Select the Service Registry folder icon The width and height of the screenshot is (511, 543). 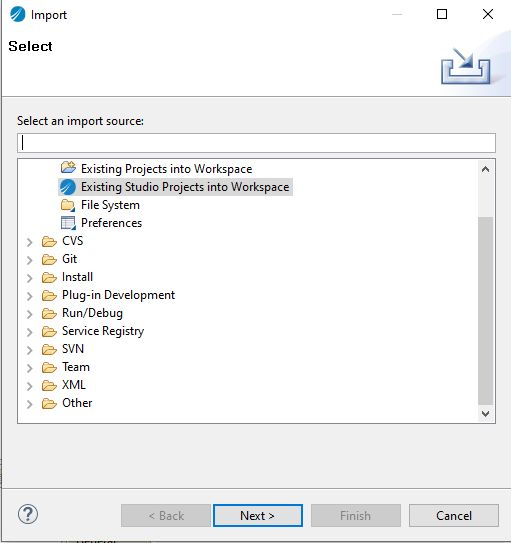49,331
